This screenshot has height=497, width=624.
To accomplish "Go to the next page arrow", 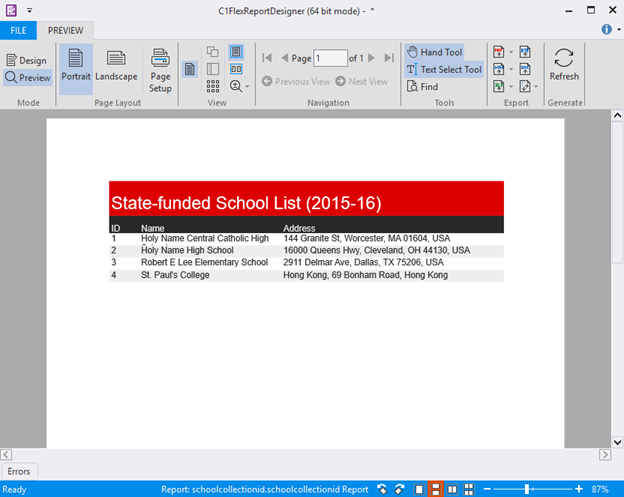I will click(x=372, y=58).
